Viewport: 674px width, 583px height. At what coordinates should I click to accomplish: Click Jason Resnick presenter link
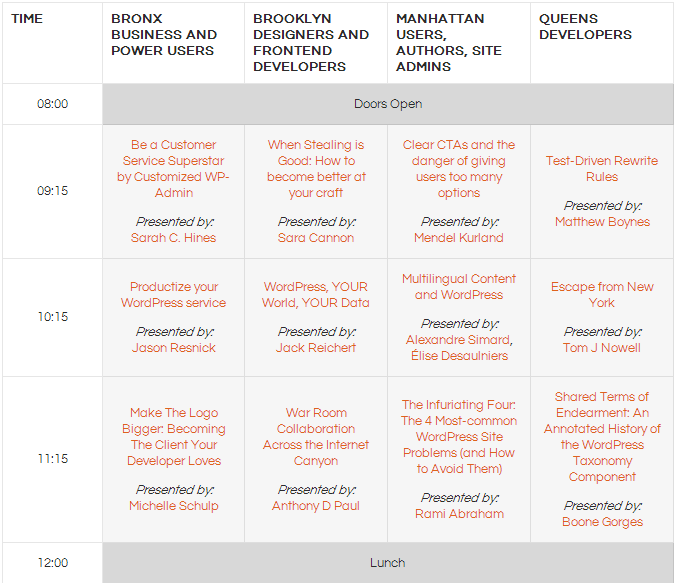(x=173, y=348)
